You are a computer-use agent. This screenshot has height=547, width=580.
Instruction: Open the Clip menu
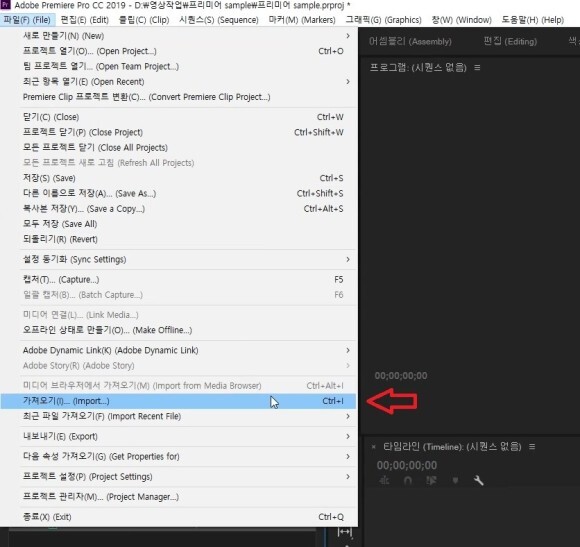(144, 20)
